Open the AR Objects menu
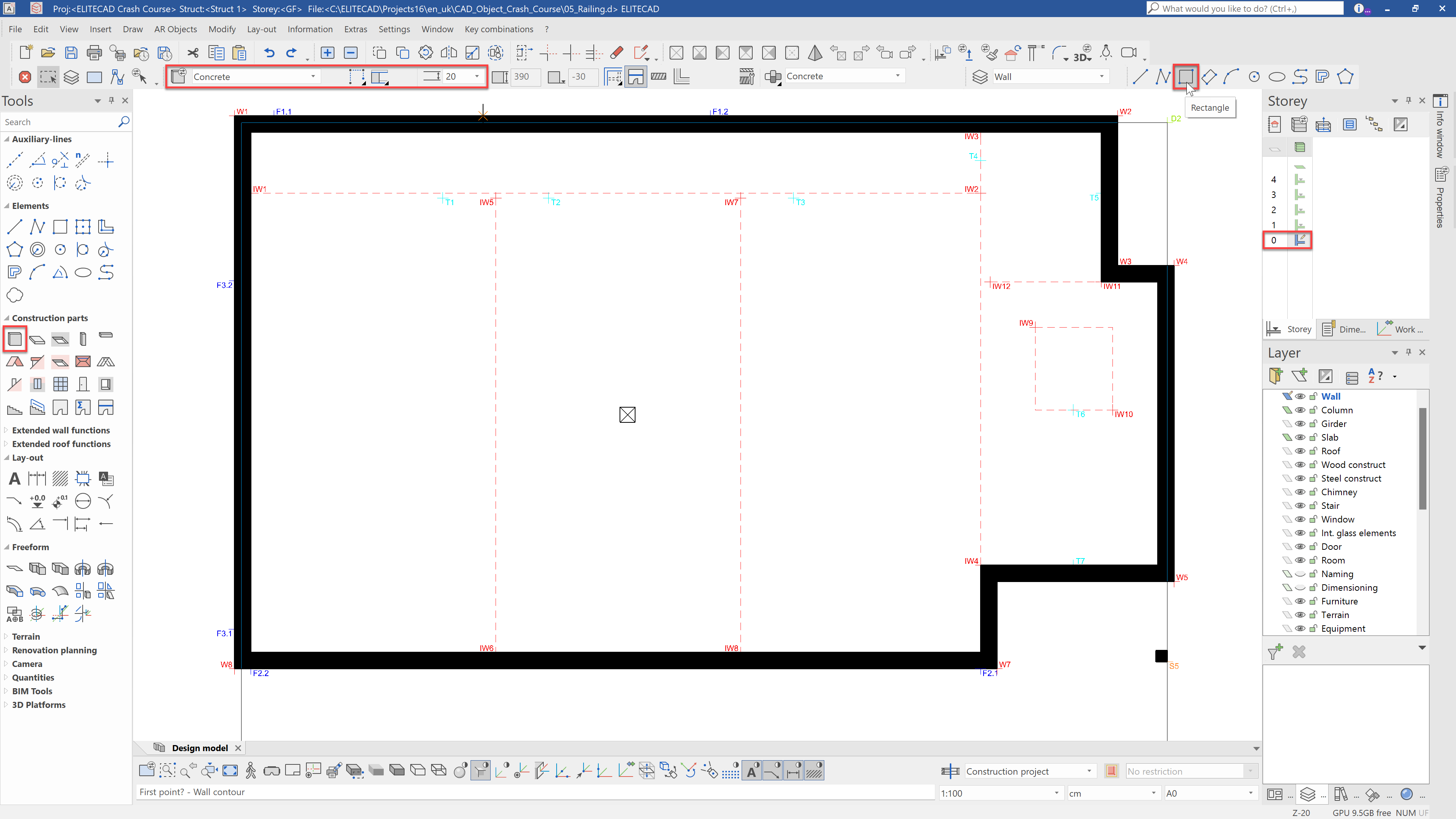 pos(175,29)
